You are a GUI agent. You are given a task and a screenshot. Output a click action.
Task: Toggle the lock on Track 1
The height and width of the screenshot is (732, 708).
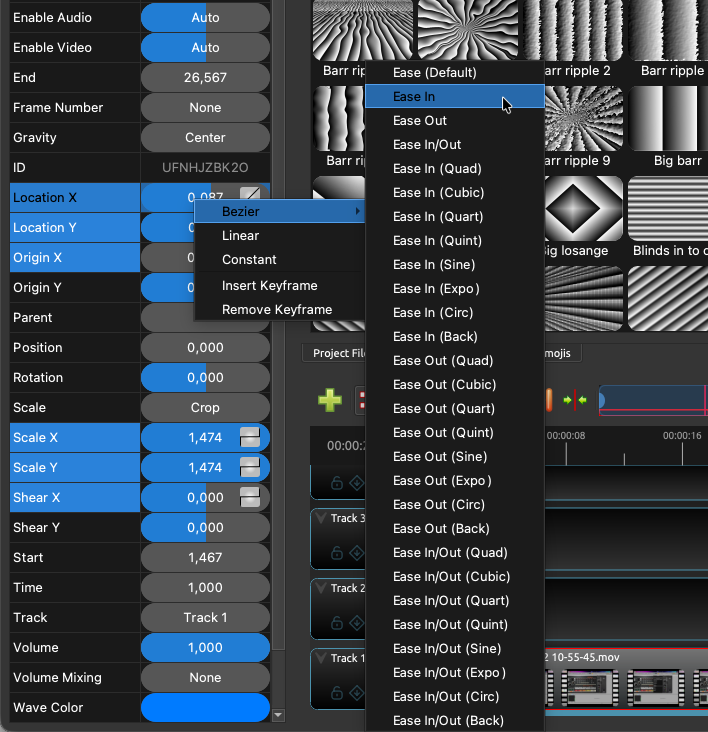click(x=337, y=691)
